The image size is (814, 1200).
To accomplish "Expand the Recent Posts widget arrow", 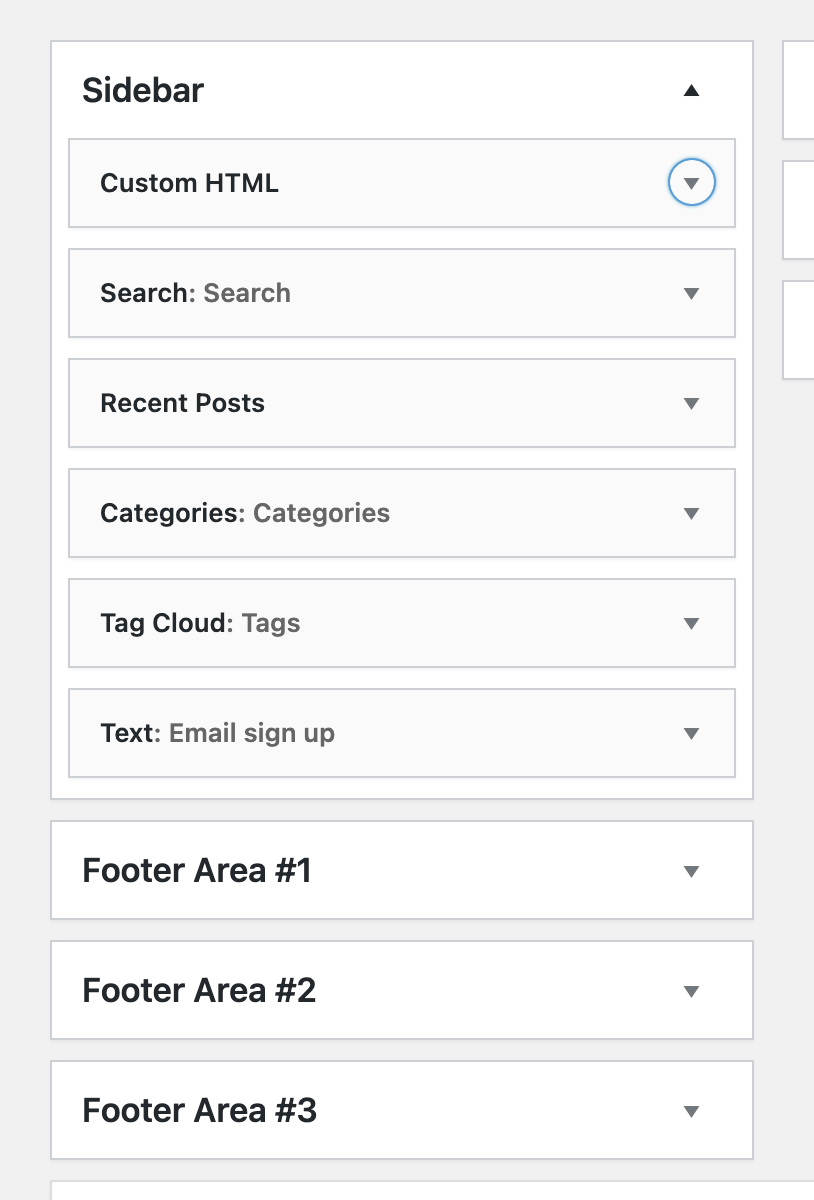I will coord(691,403).
